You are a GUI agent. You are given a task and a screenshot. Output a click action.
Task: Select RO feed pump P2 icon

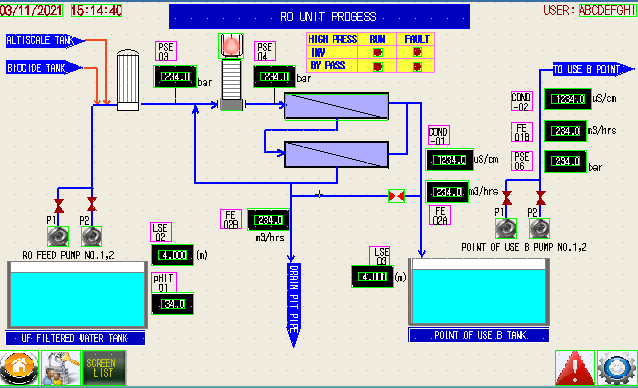click(91, 236)
